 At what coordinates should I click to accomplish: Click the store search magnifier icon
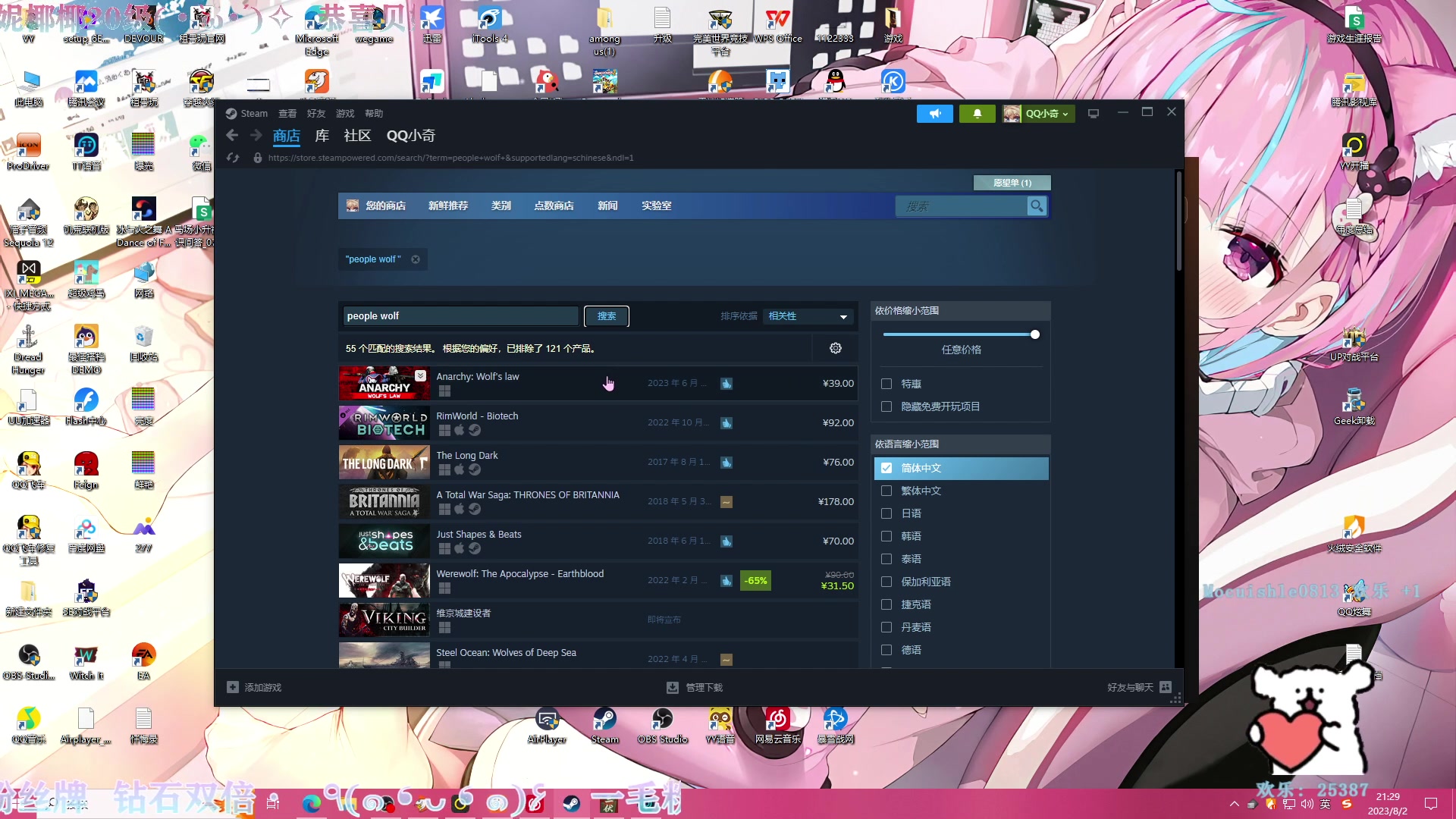(1037, 206)
